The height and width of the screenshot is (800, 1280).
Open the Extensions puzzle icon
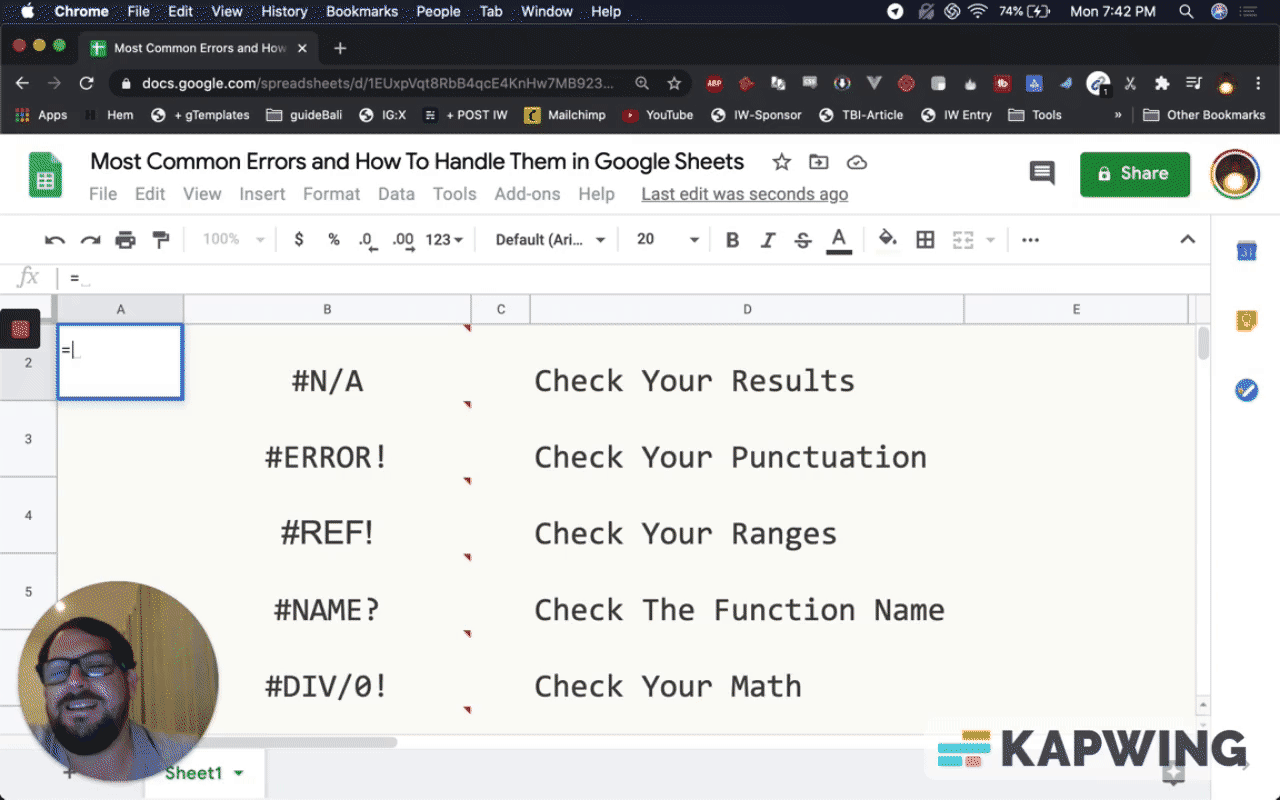[x=1161, y=83]
